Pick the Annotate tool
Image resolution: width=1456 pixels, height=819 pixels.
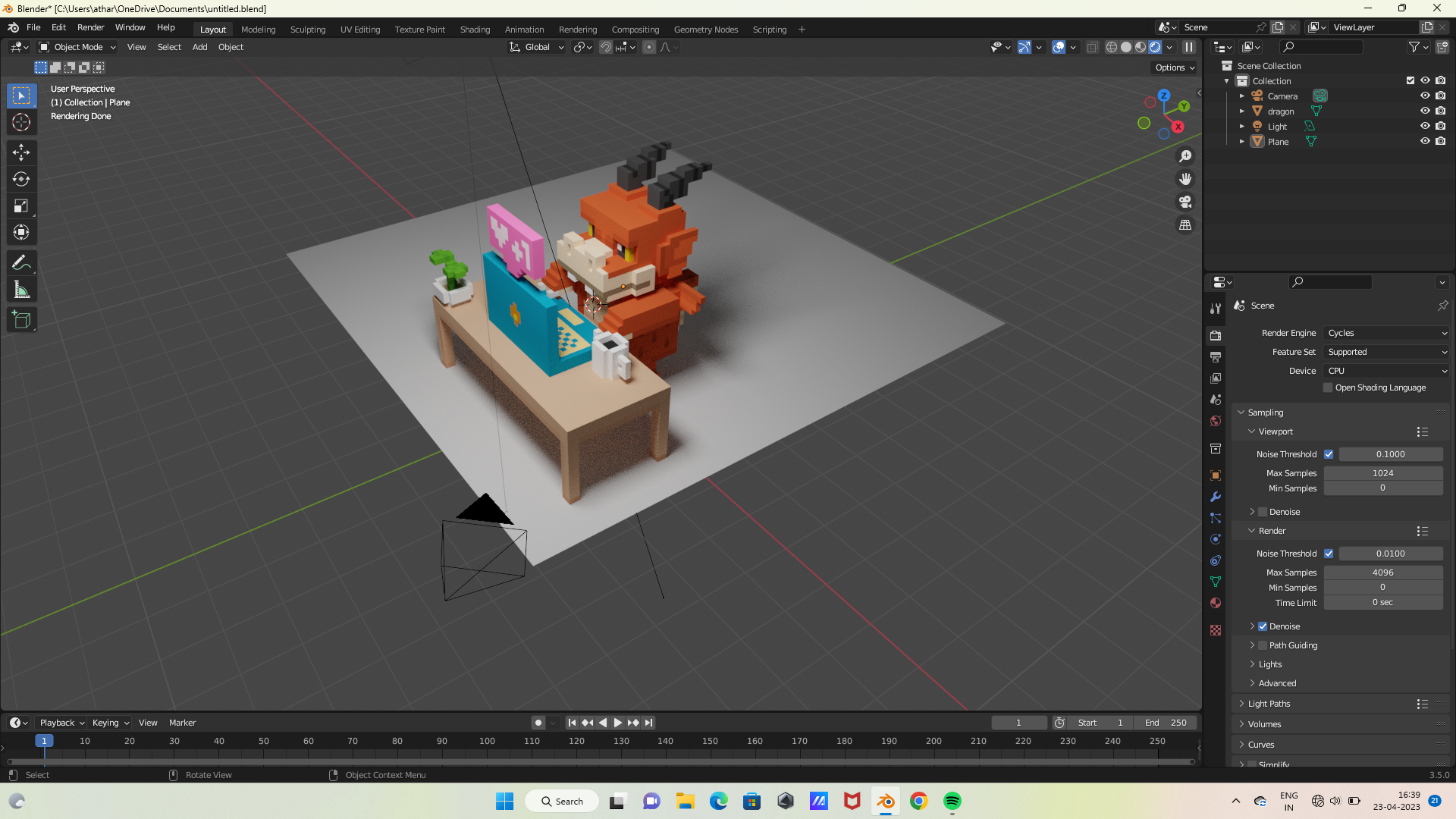(x=21, y=262)
